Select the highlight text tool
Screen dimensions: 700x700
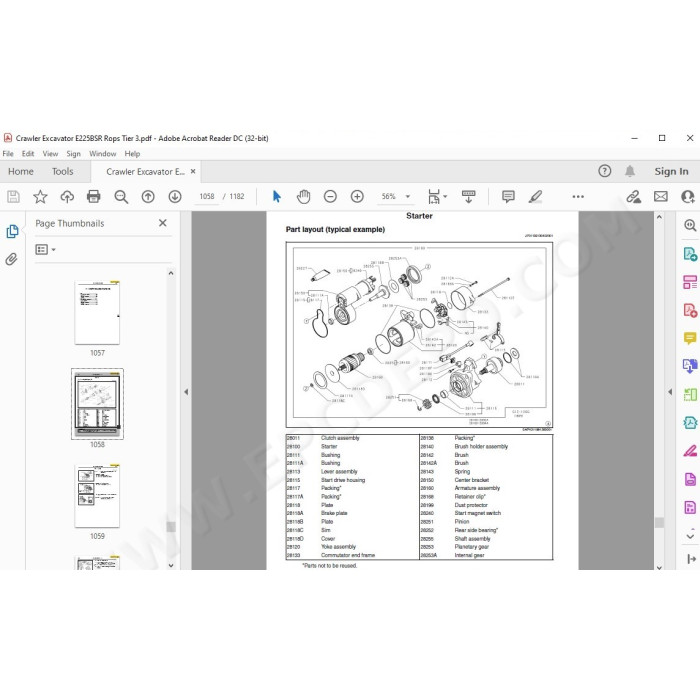535,196
